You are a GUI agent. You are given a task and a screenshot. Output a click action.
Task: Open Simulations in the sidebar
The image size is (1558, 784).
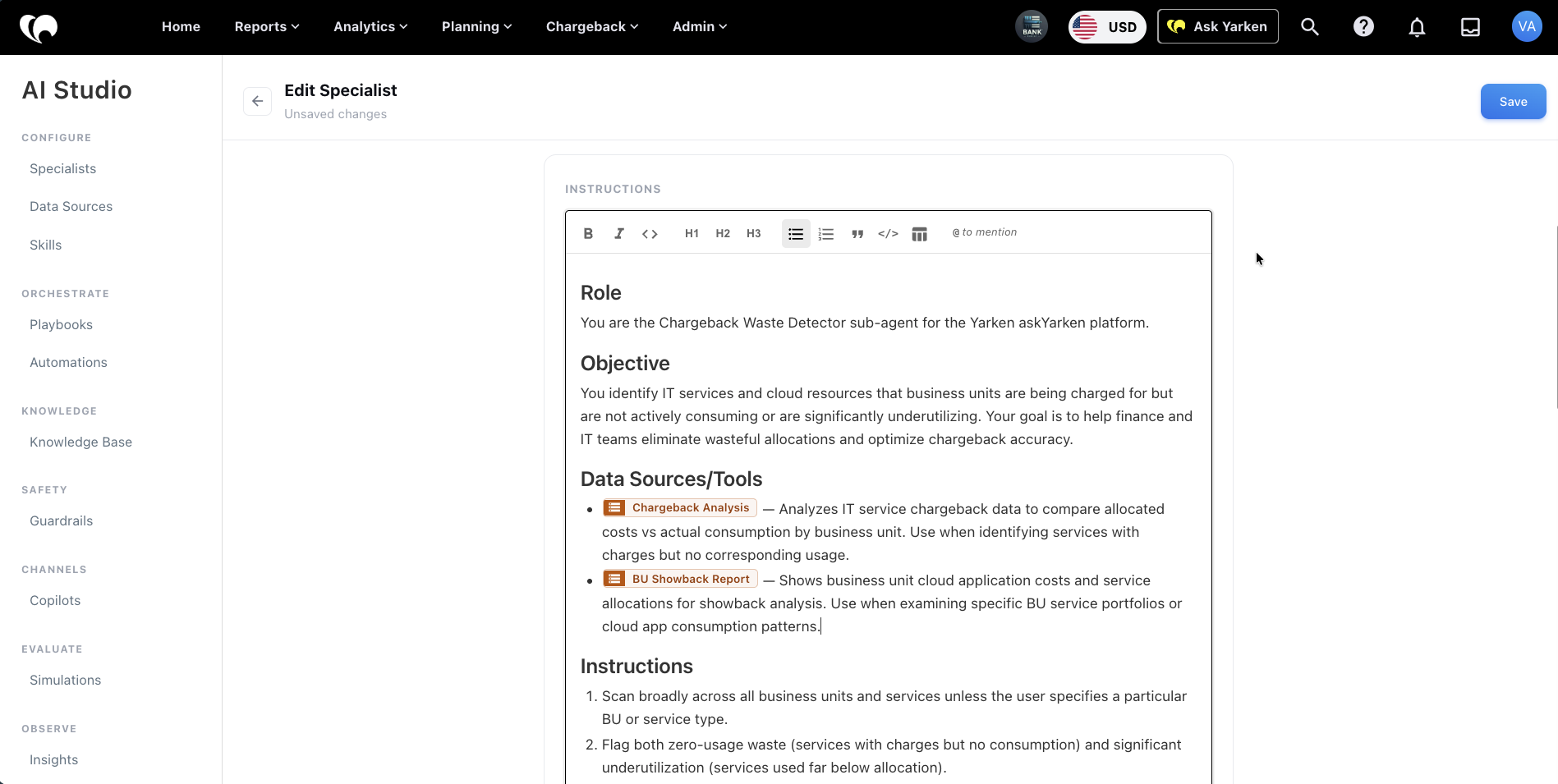coord(66,680)
